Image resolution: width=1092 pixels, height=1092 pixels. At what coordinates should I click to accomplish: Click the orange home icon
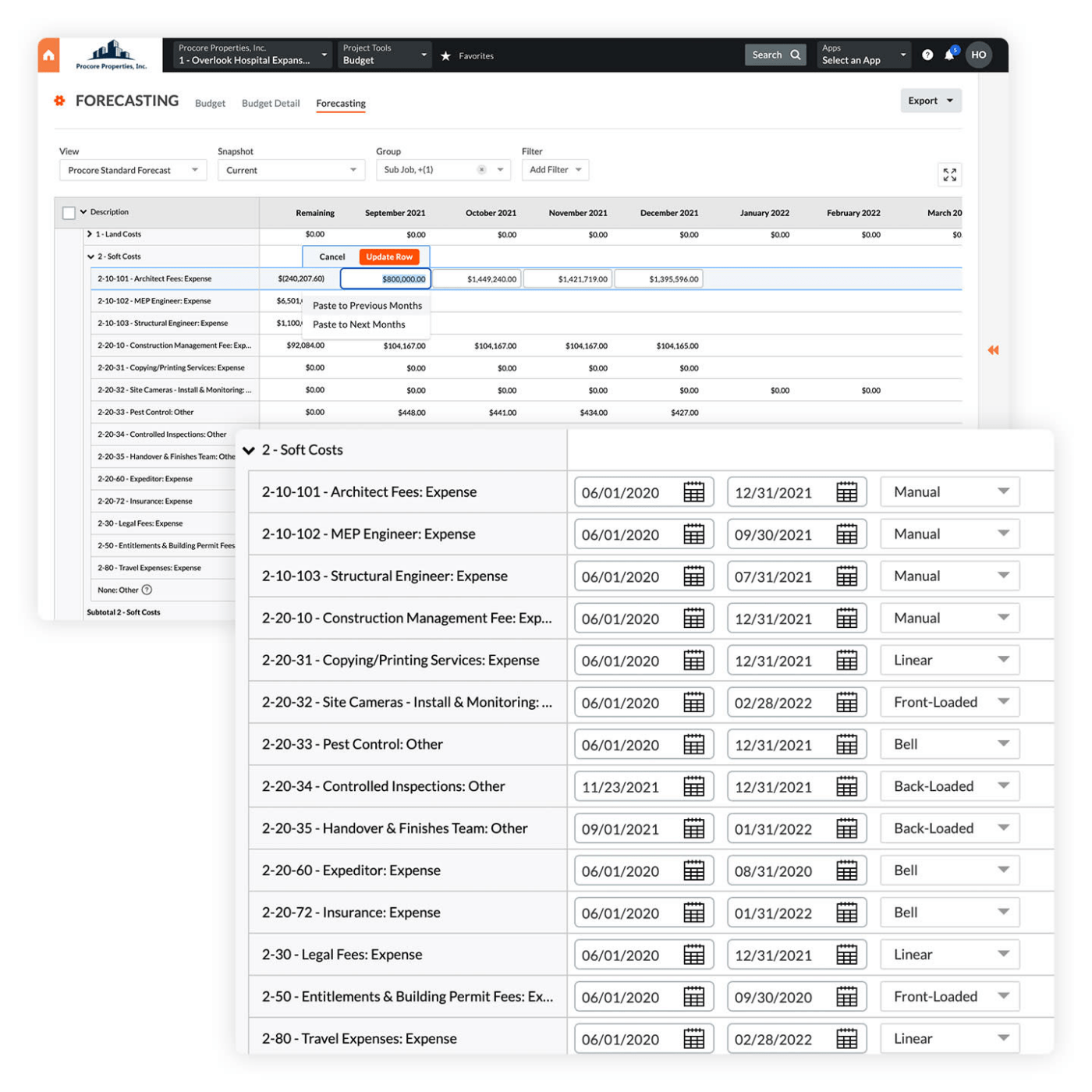[48, 55]
